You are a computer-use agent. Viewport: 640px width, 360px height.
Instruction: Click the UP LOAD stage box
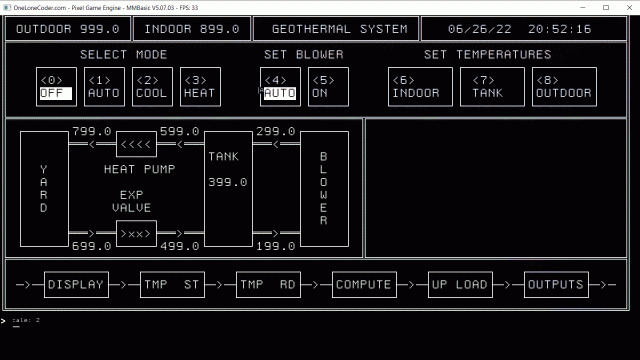(460, 284)
